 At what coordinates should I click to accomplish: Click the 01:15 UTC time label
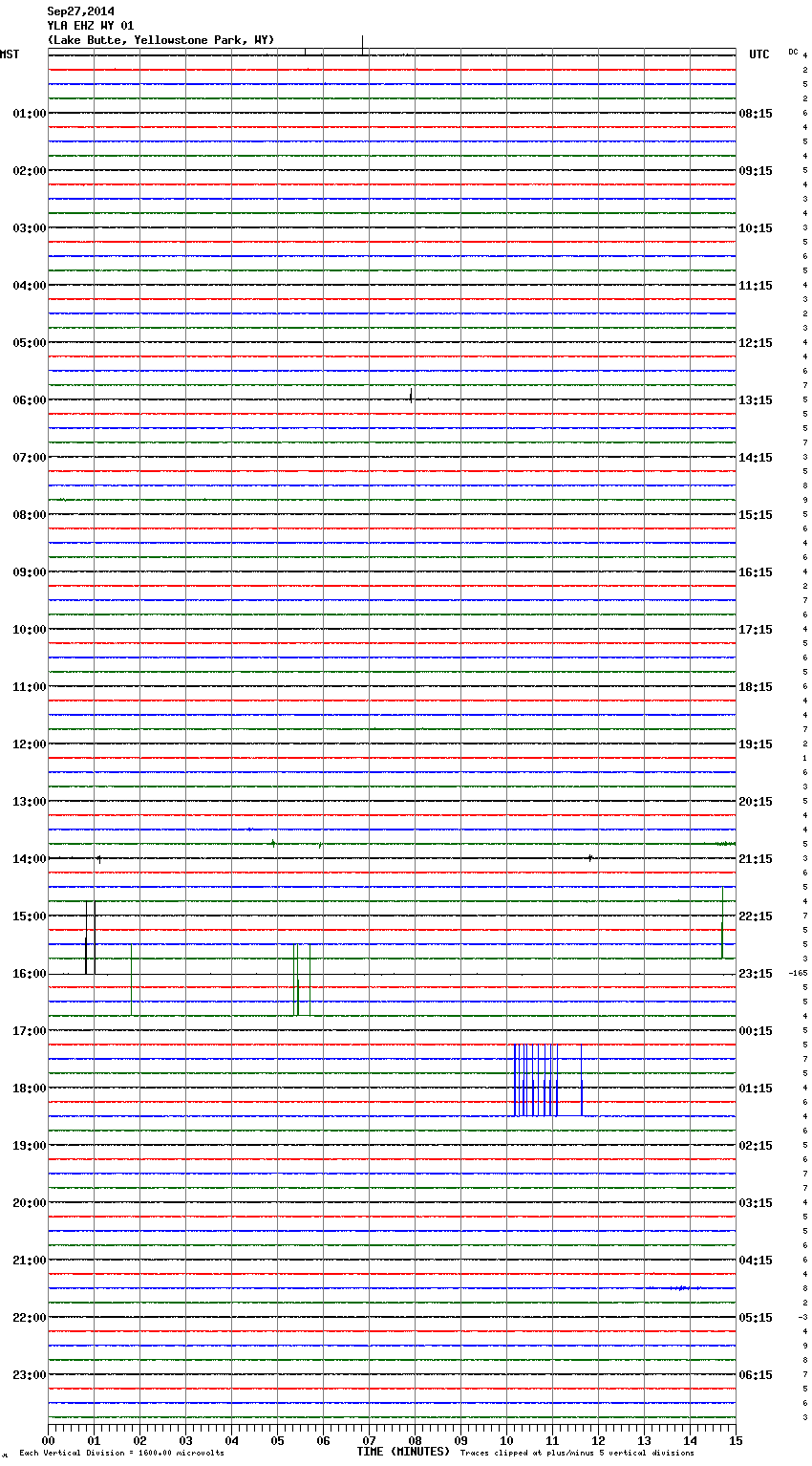[756, 1089]
